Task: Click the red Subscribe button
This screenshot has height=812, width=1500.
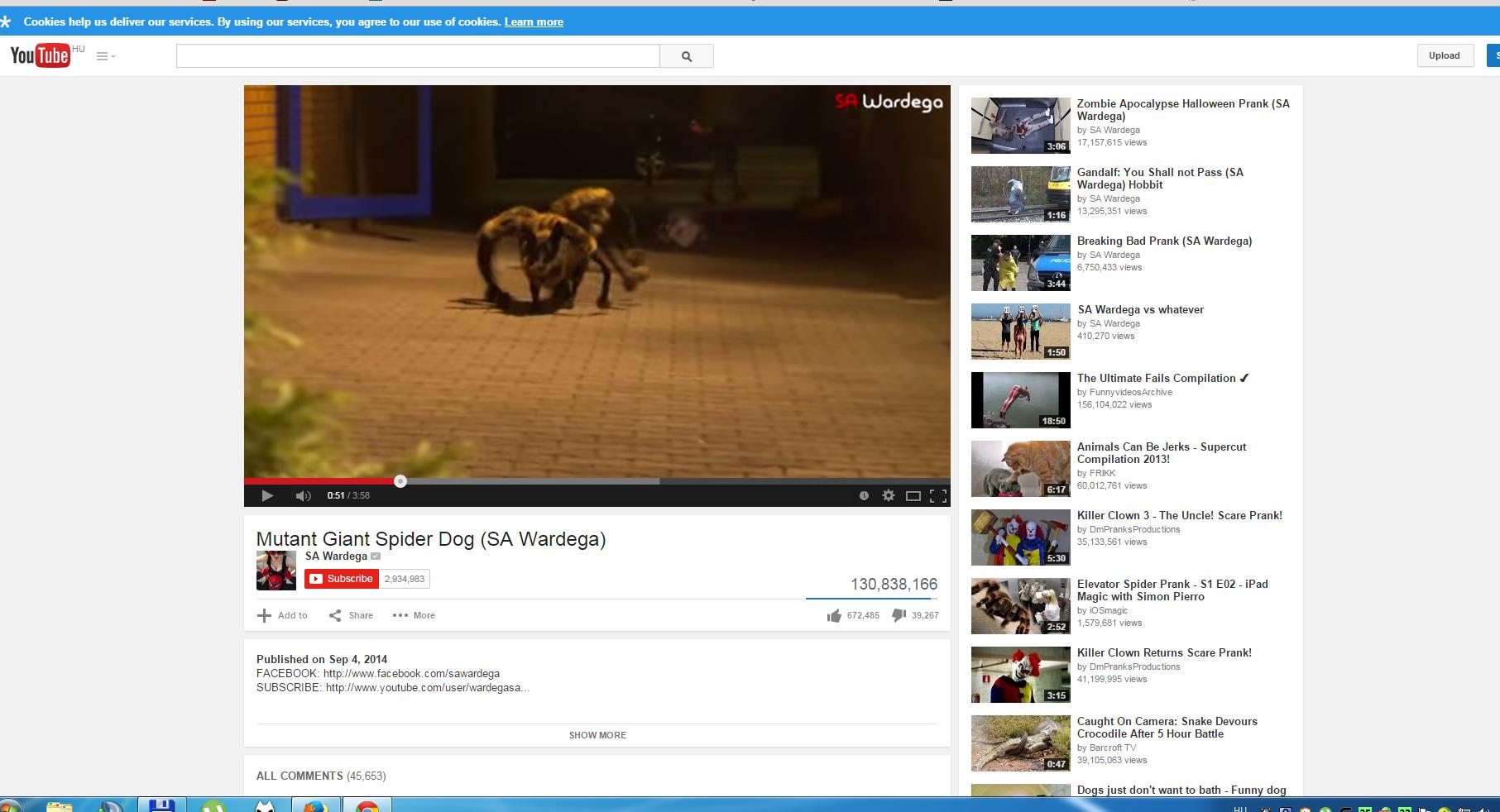Action: (x=342, y=579)
